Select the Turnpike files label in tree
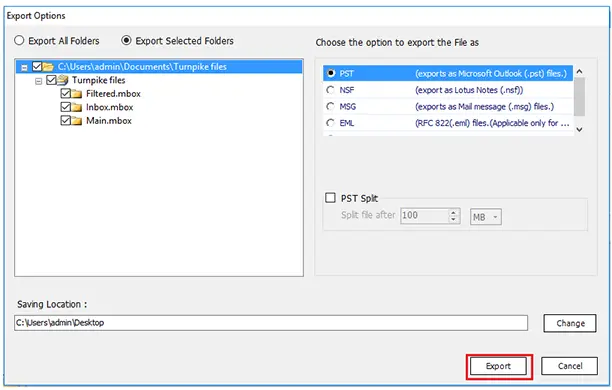Image resolution: width=612 pixels, height=390 pixels. 99,80
